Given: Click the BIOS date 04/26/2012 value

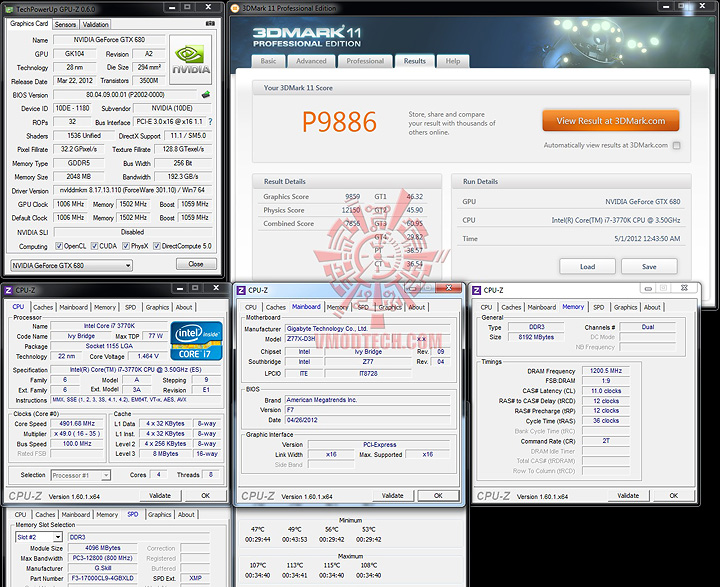Looking at the screenshot, I should coord(302,420).
